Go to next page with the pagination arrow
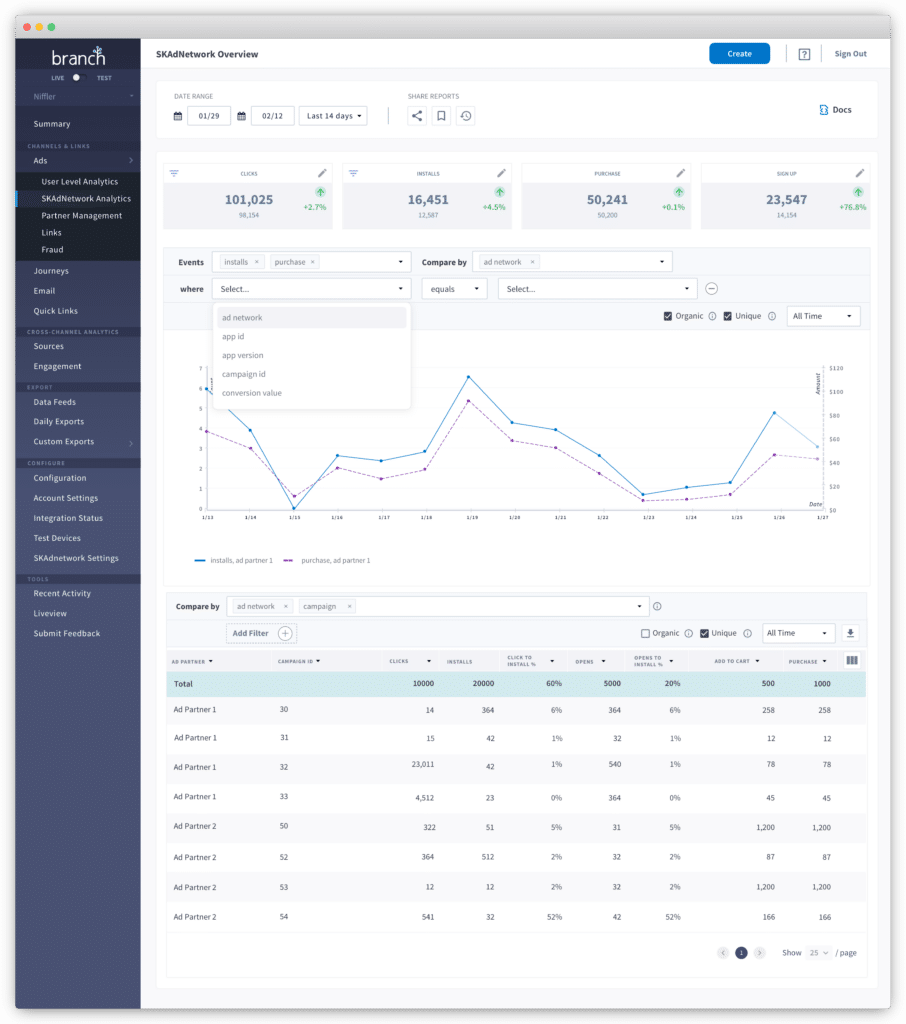The image size is (906, 1024). click(x=758, y=953)
